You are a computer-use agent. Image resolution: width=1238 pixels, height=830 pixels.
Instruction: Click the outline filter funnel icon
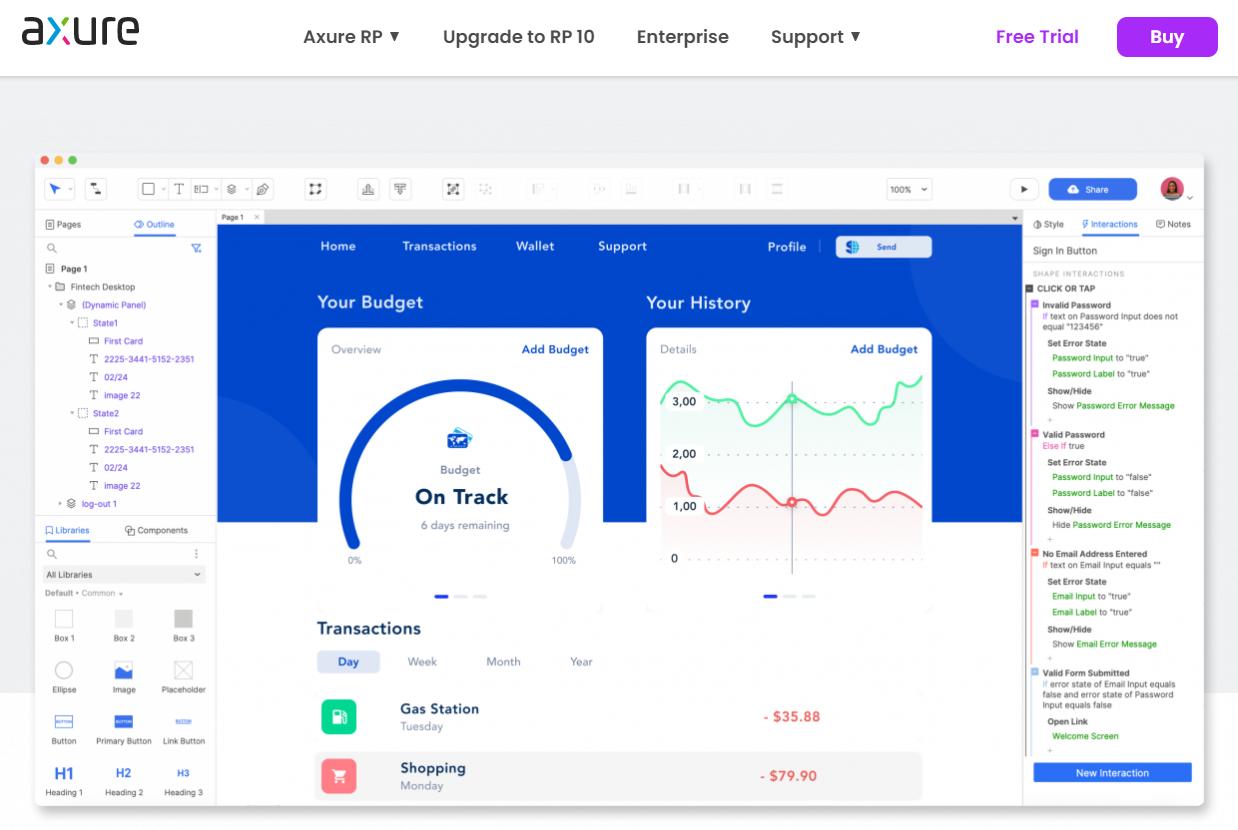[196, 248]
